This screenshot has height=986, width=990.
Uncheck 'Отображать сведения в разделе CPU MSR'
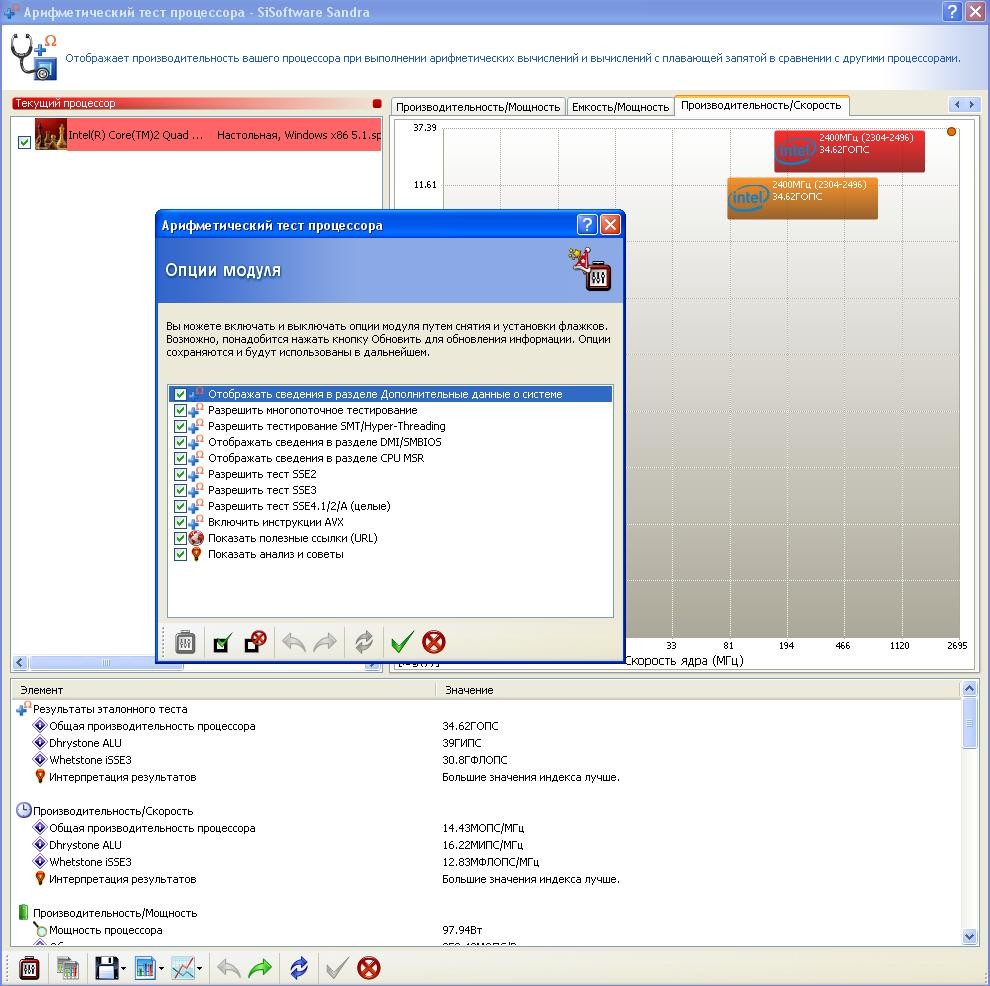click(180, 458)
